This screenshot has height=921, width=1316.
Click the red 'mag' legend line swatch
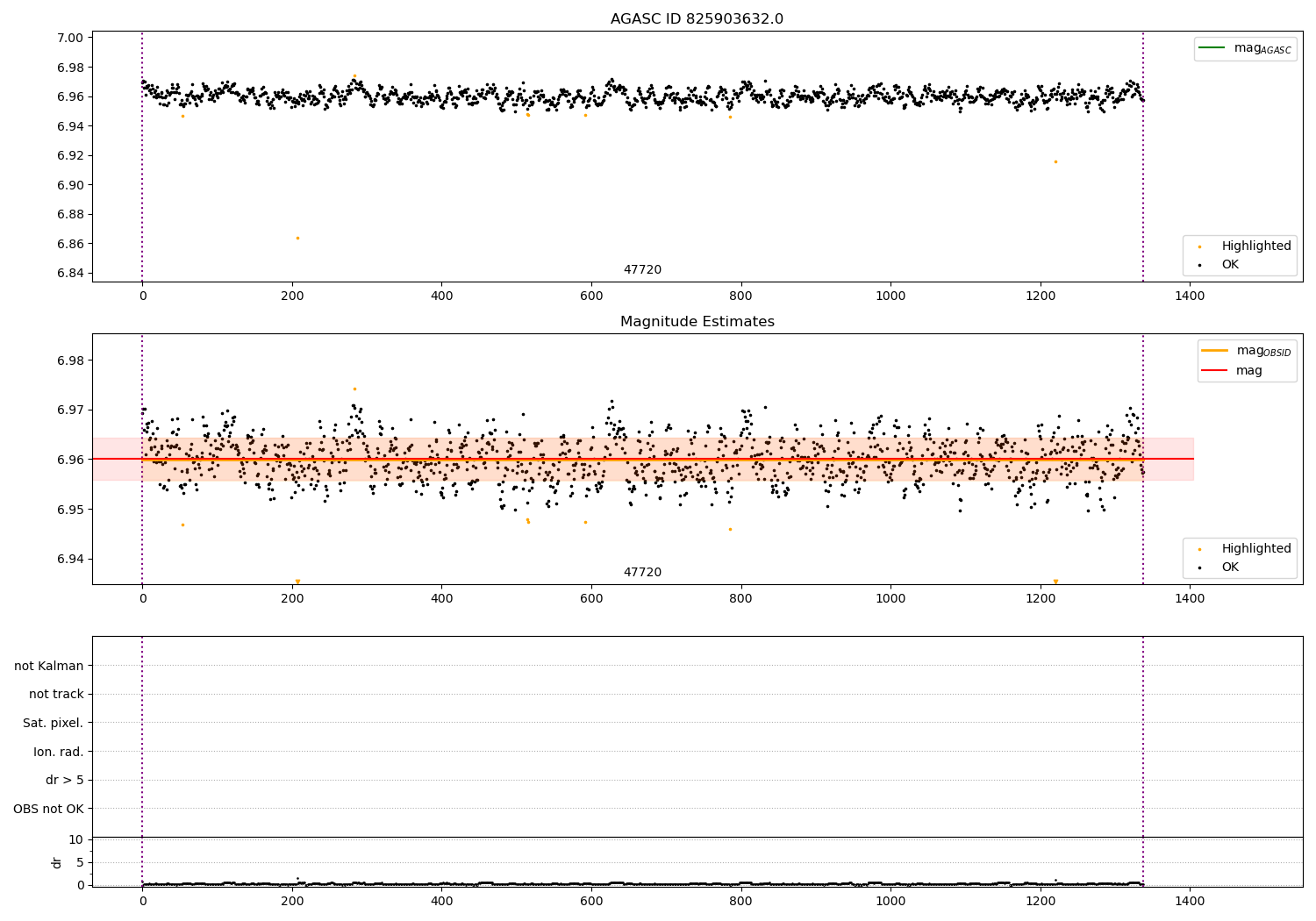point(1214,370)
